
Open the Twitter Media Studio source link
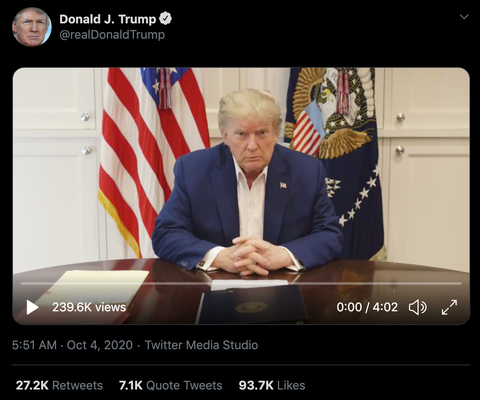201,345
